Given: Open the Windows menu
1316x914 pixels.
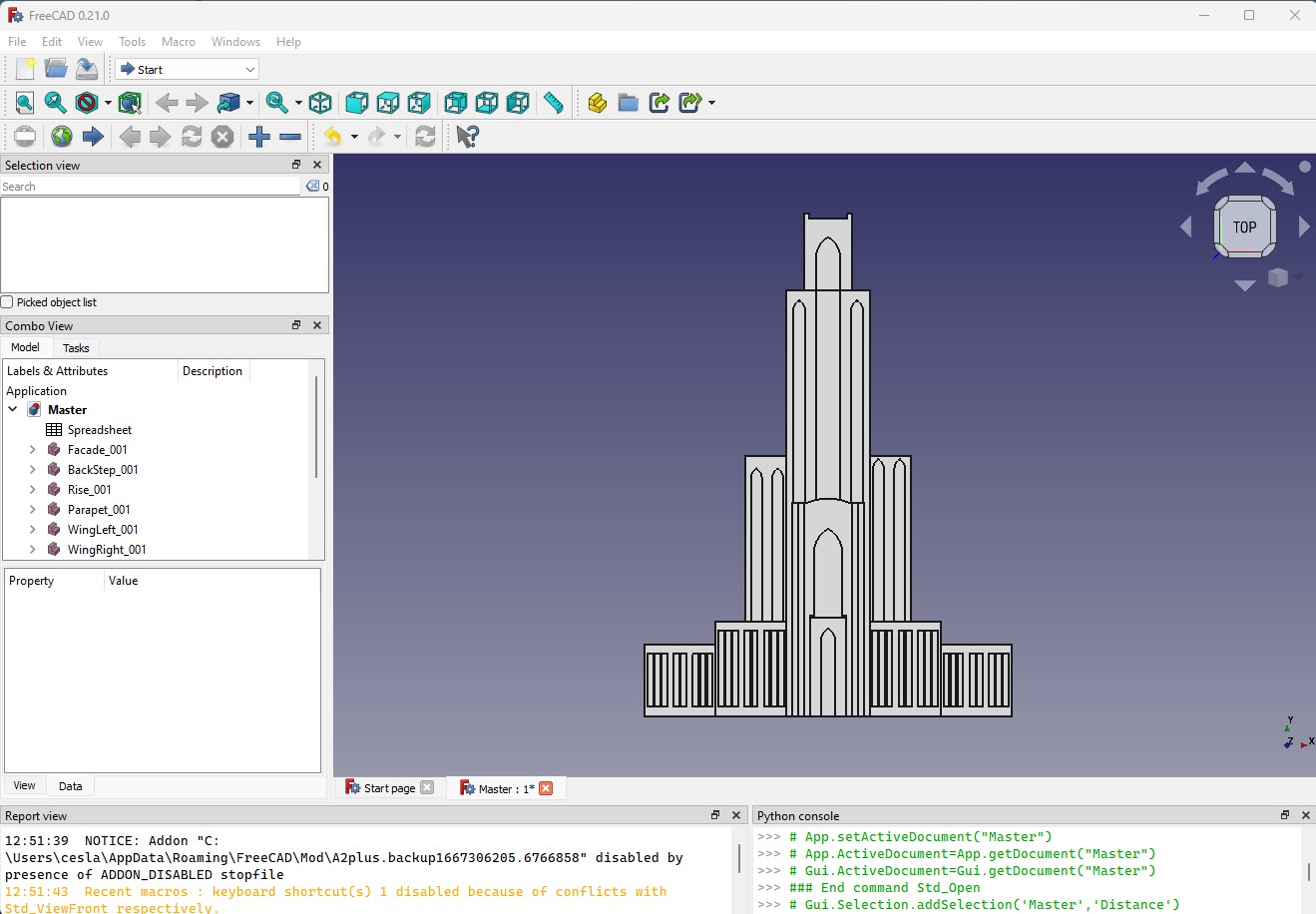Looking at the screenshot, I should point(235,42).
